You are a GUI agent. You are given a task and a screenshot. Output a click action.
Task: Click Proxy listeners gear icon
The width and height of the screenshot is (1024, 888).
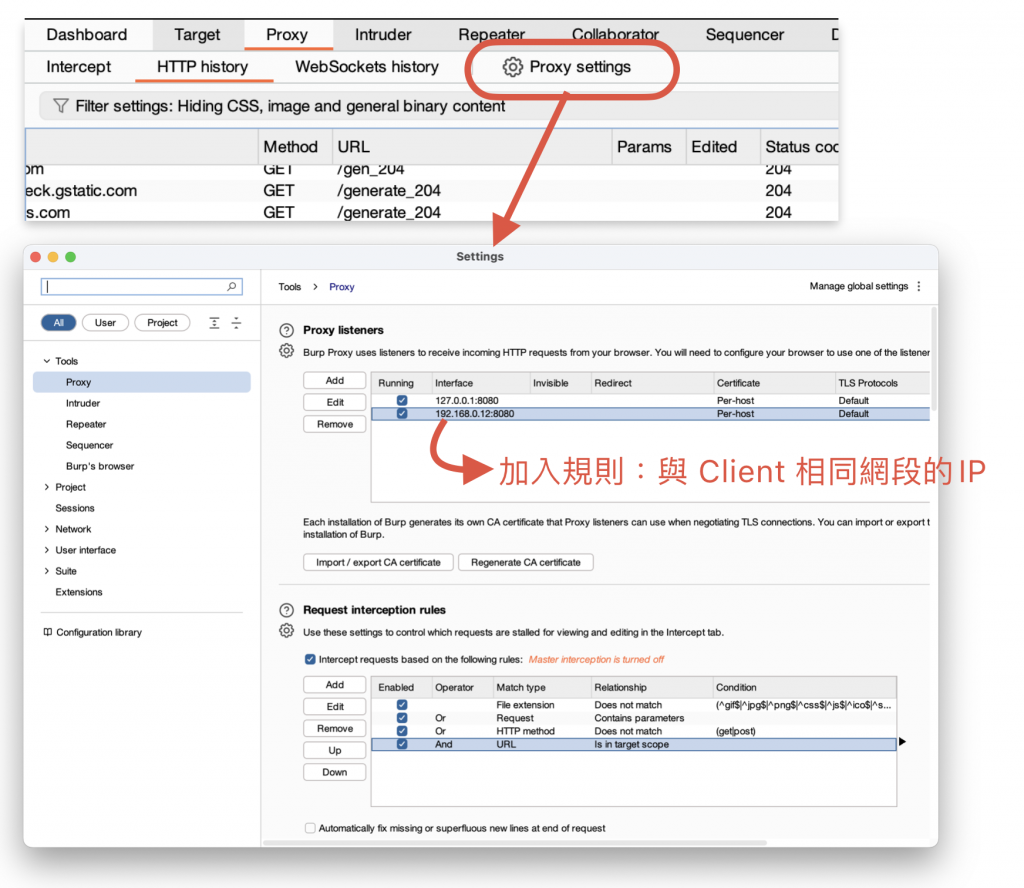pos(287,351)
